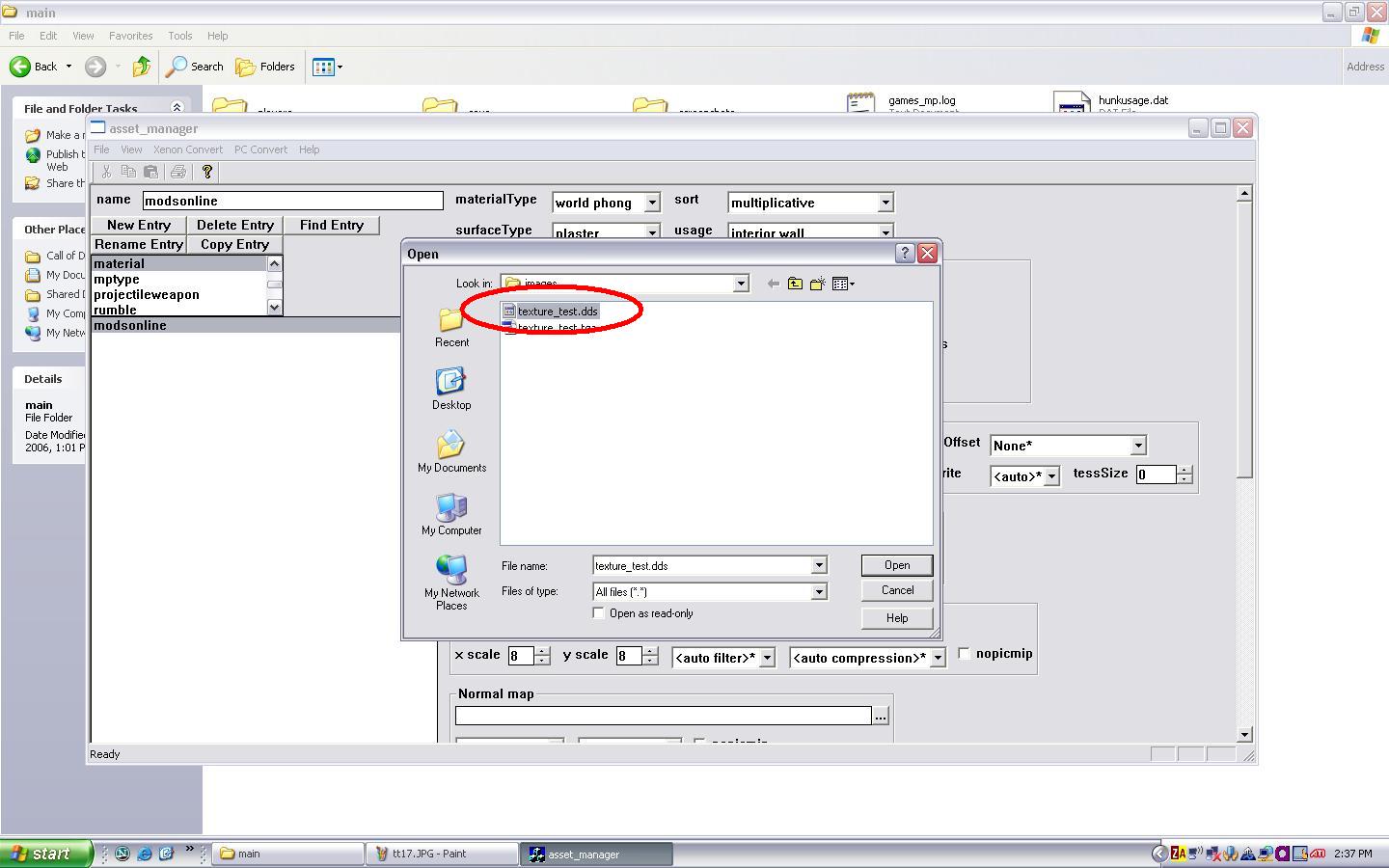
Task: Click the Normal map path field
Action: tap(663, 716)
